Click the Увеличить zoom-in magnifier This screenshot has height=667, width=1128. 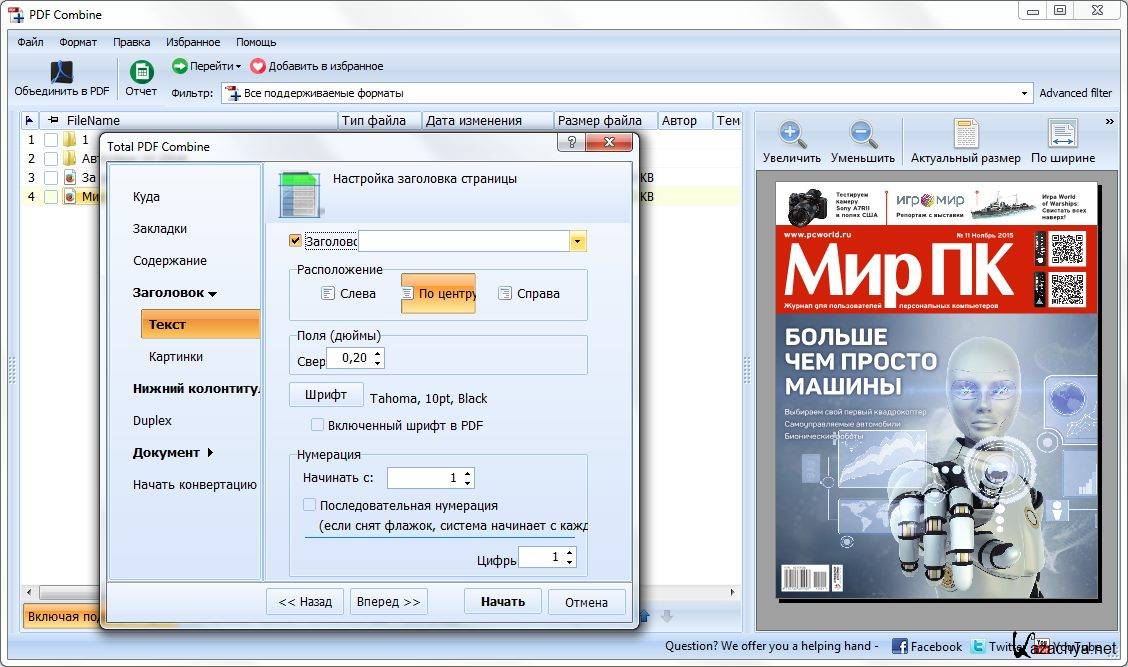point(791,135)
